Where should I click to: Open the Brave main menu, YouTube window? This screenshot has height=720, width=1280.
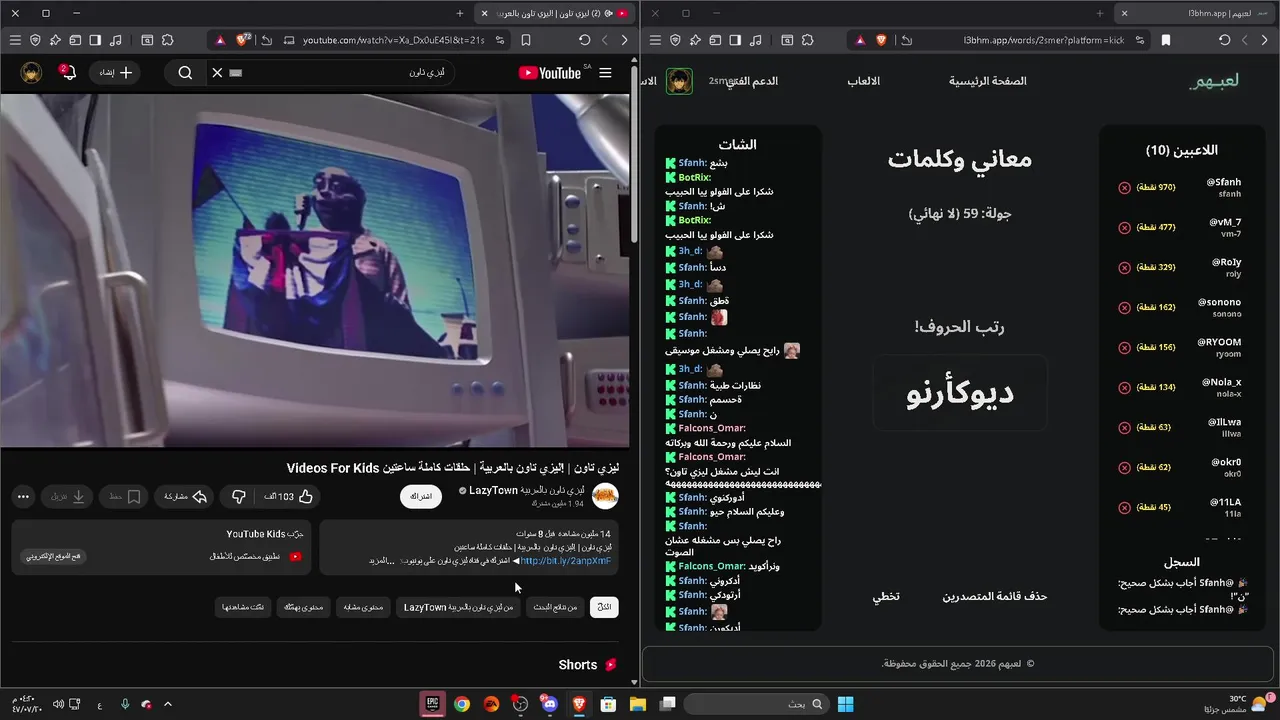pyautogui.click(x=15, y=40)
